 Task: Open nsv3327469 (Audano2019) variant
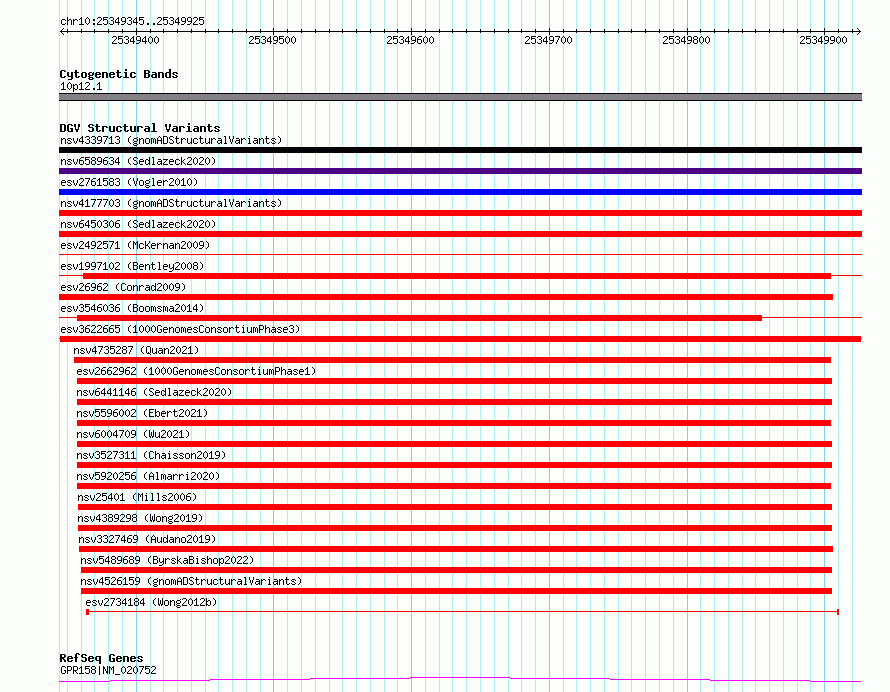click(x=147, y=539)
